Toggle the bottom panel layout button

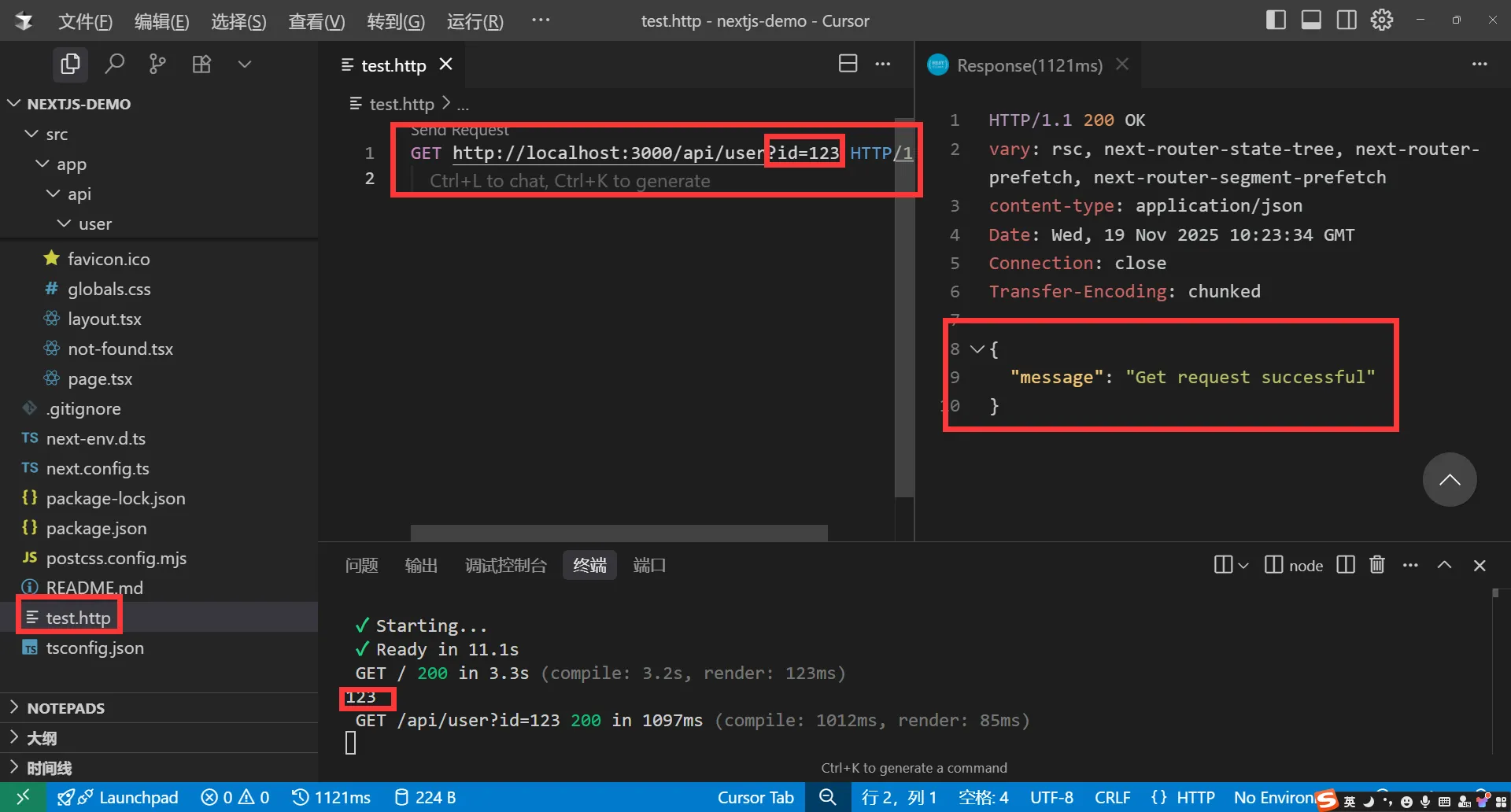tap(1311, 20)
